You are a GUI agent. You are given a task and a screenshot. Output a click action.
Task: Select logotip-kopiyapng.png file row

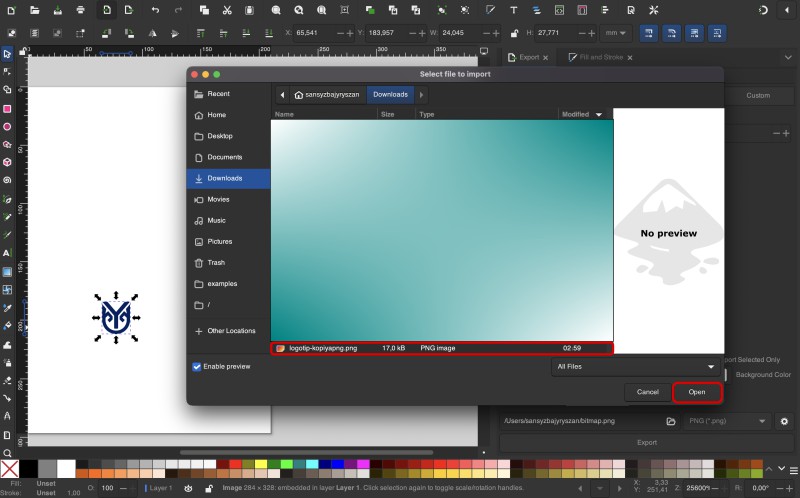pyautogui.click(x=442, y=348)
